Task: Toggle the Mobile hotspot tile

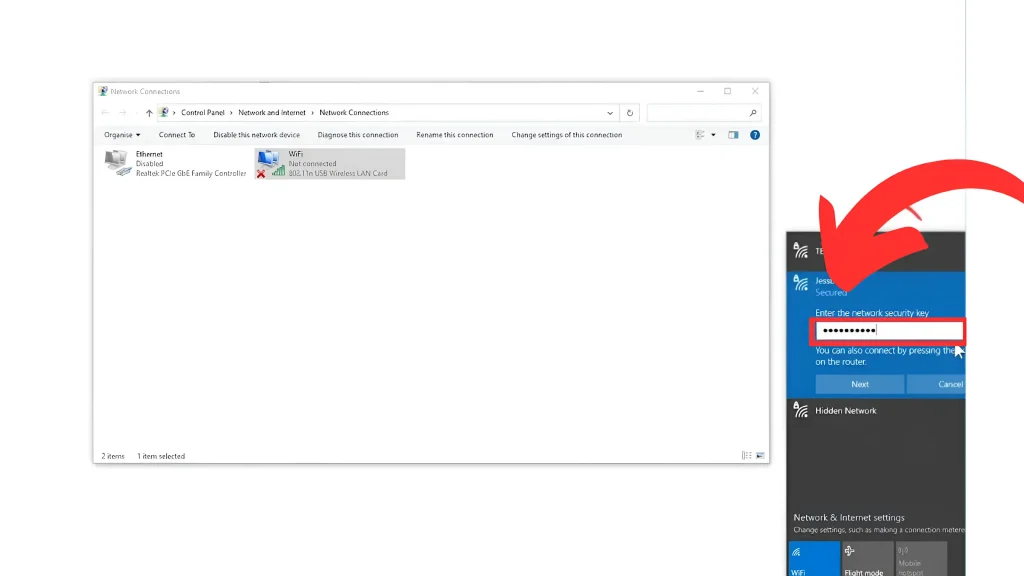Action: 920,559
